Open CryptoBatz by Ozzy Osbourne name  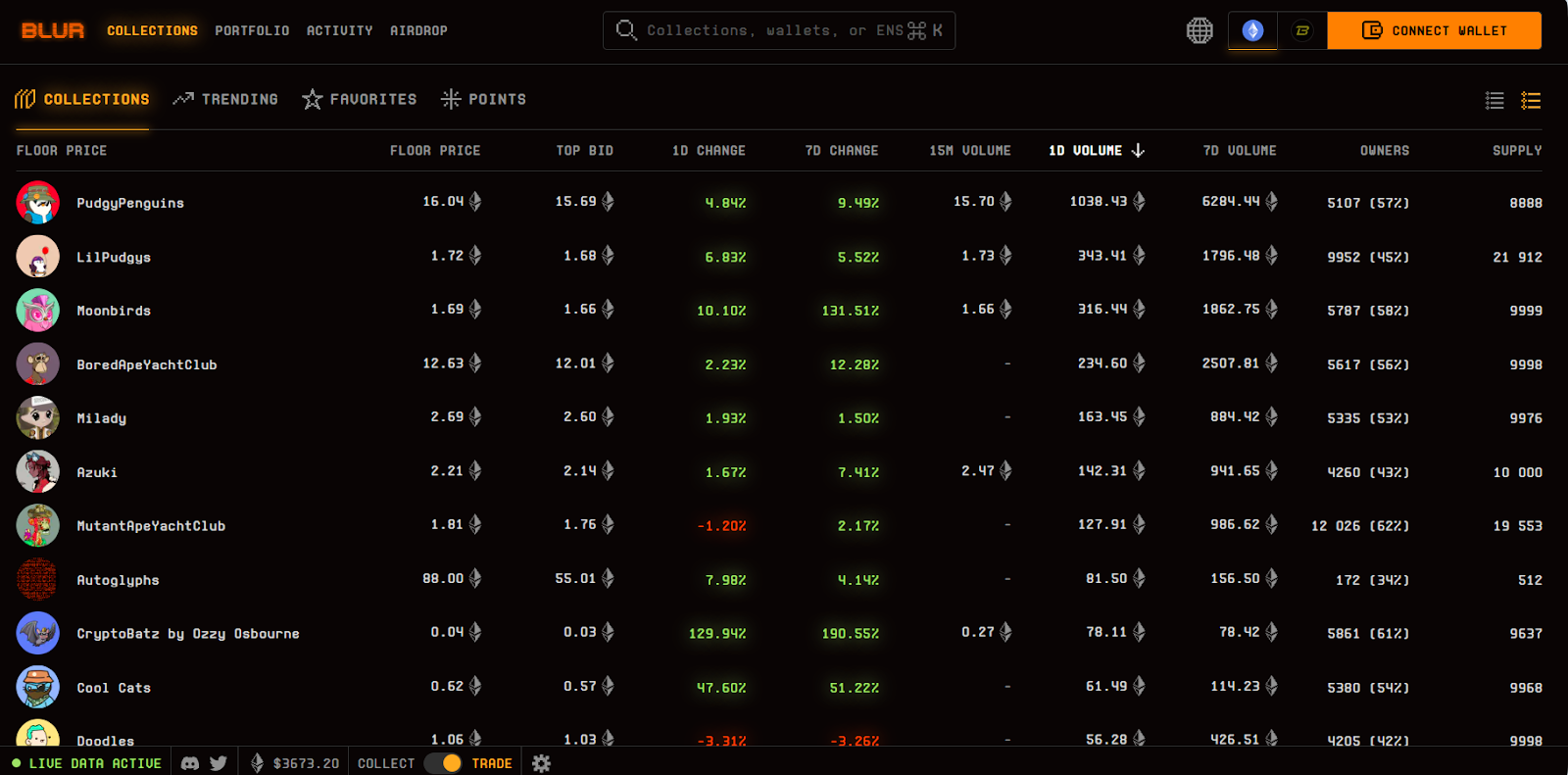(x=188, y=634)
